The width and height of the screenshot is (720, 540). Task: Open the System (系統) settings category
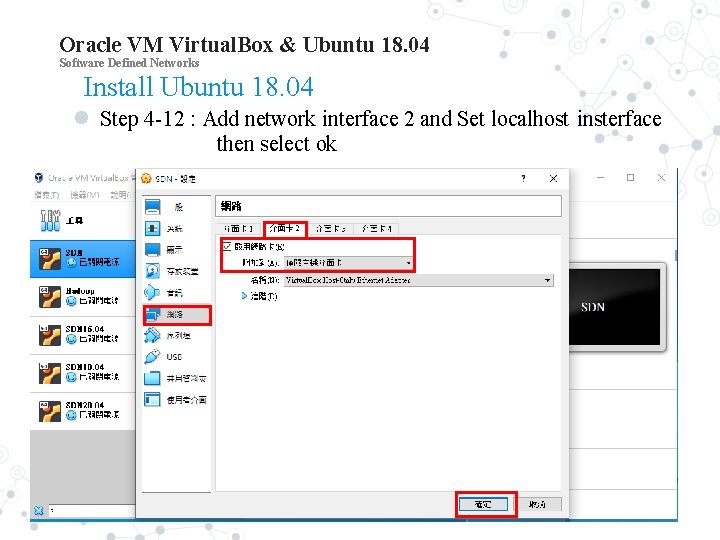(176, 228)
